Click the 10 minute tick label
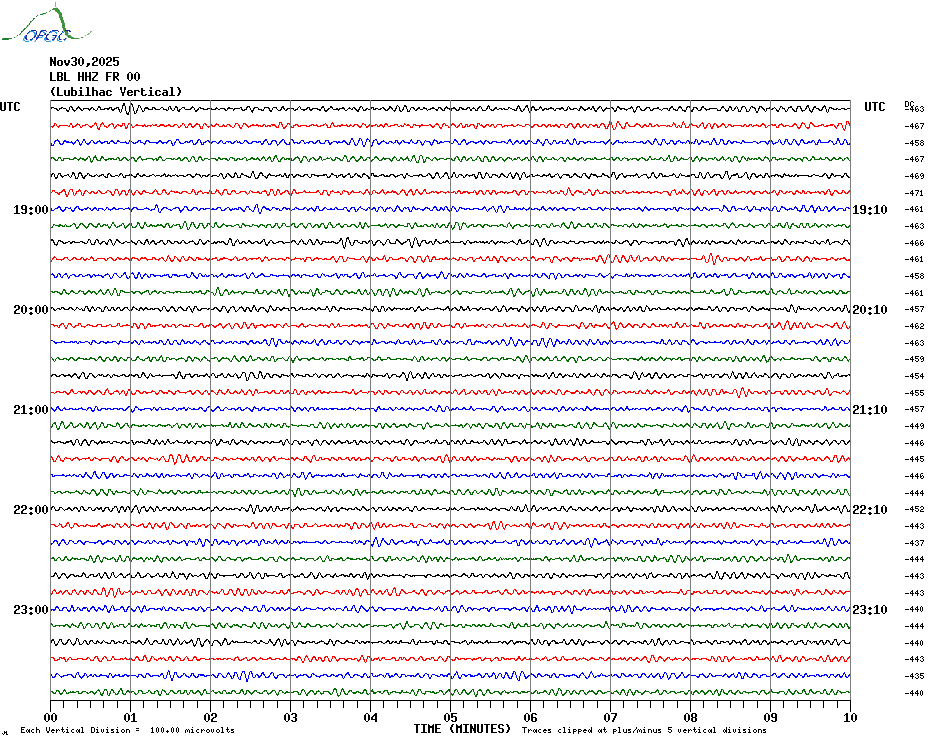 [850, 717]
